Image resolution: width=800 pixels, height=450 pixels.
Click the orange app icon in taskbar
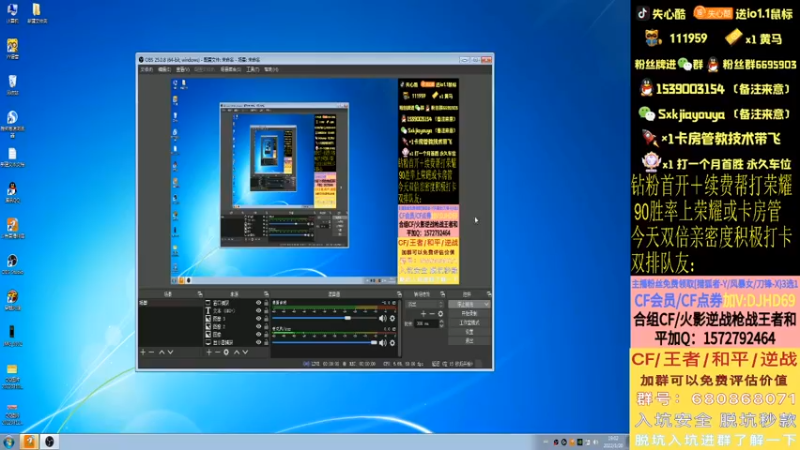click(x=30, y=442)
